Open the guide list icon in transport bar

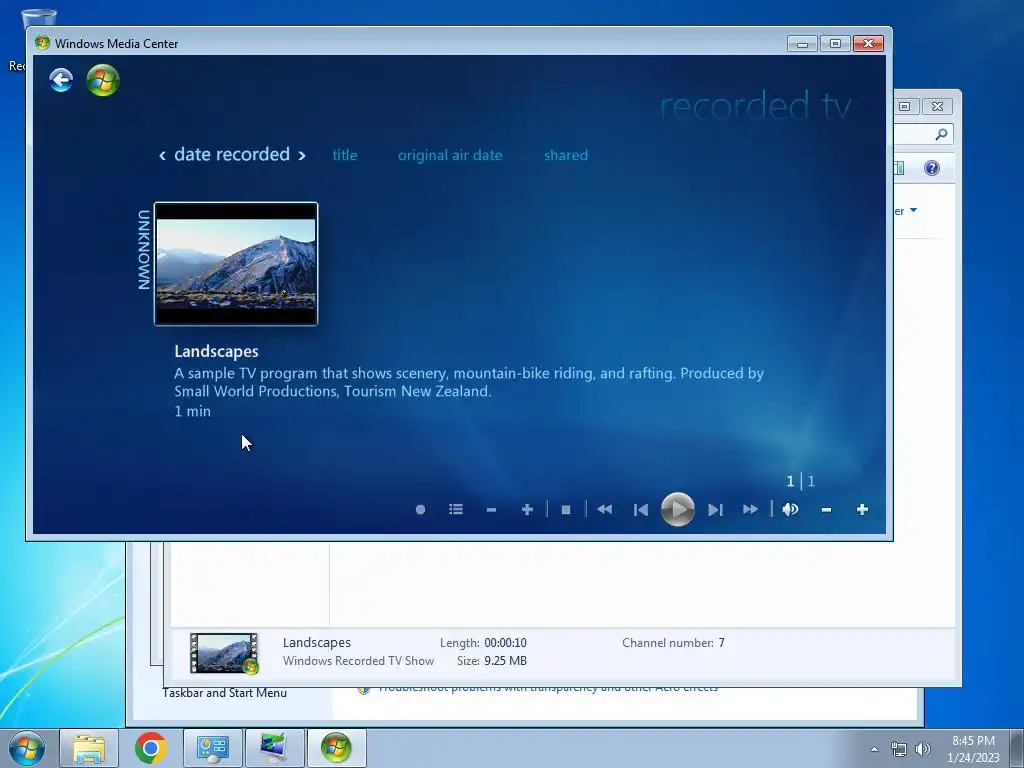[x=456, y=509]
